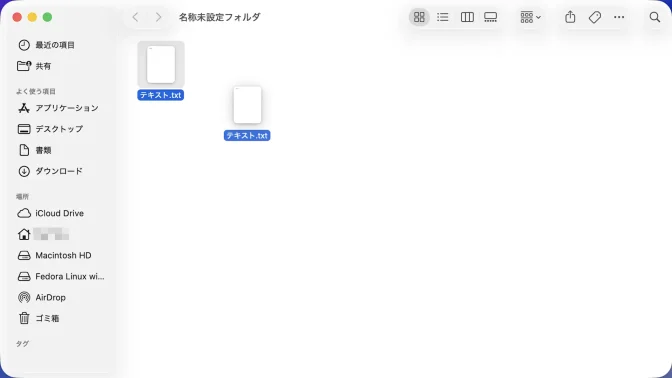Go back with the left chevron
This screenshot has width=672, height=378.
(x=135, y=17)
